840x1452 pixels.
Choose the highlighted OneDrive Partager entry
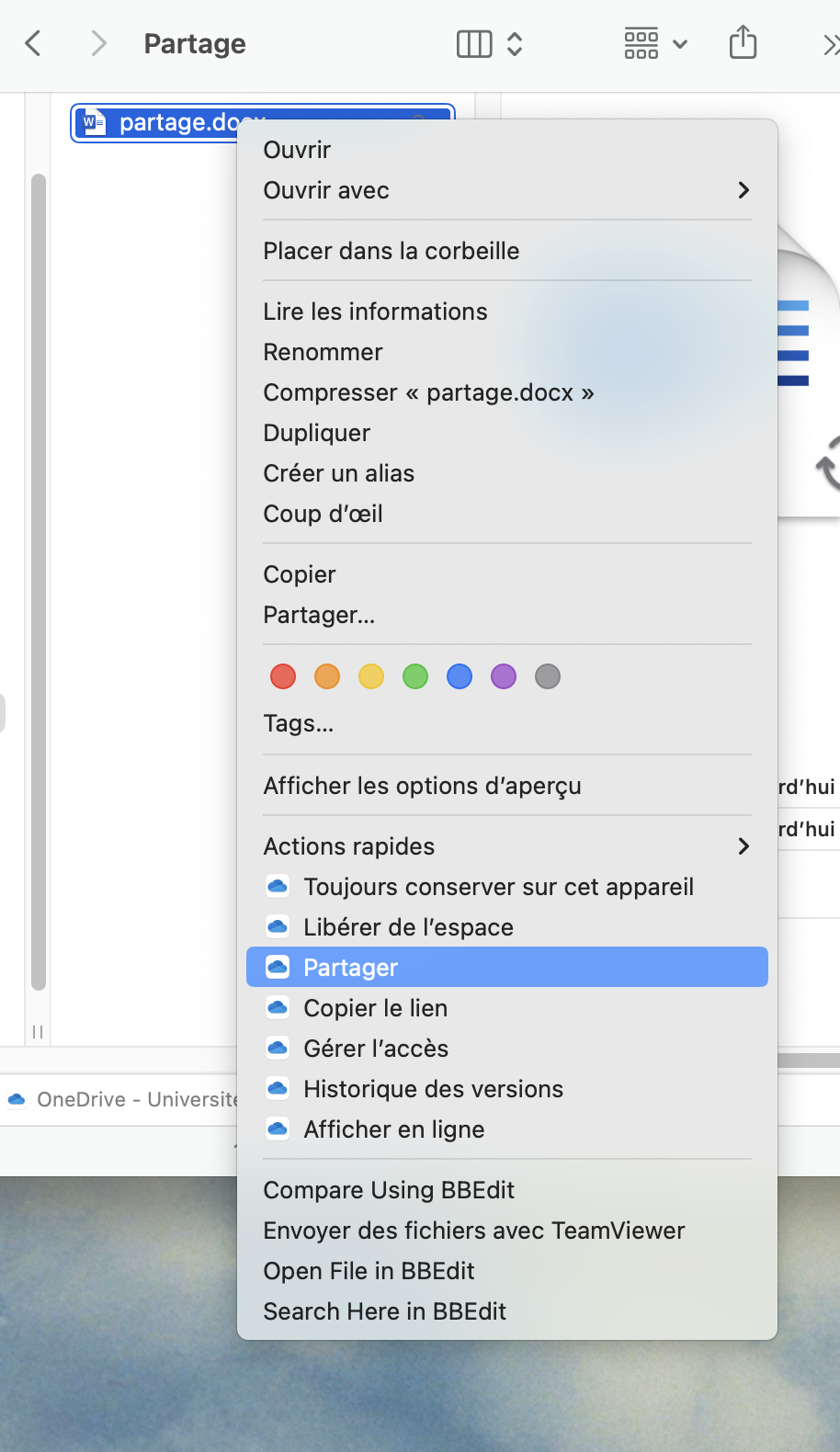(x=350, y=968)
